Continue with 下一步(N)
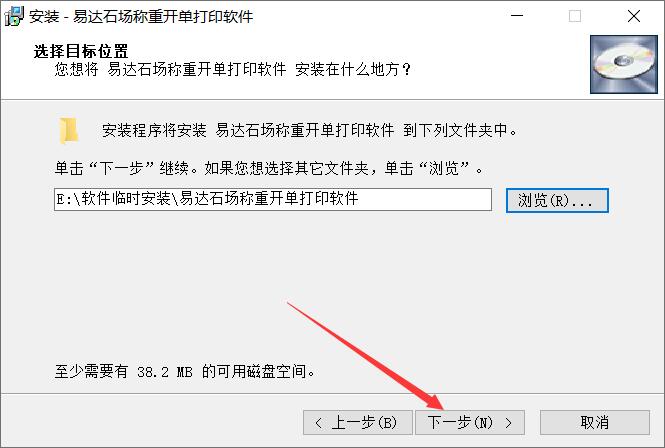 pyautogui.click(x=470, y=423)
